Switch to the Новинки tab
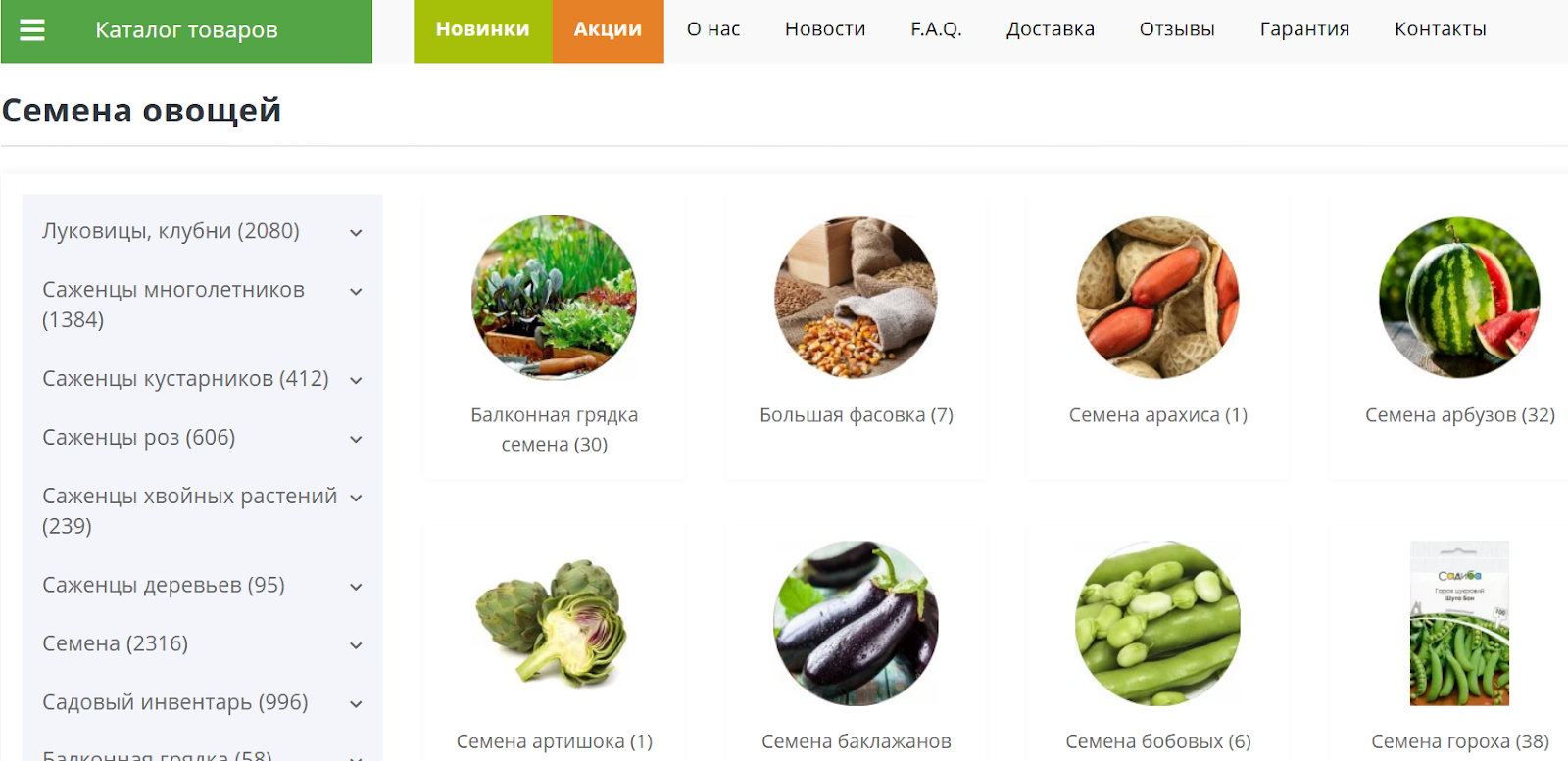This screenshot has width=1568, height=761. tap(482, 30)
